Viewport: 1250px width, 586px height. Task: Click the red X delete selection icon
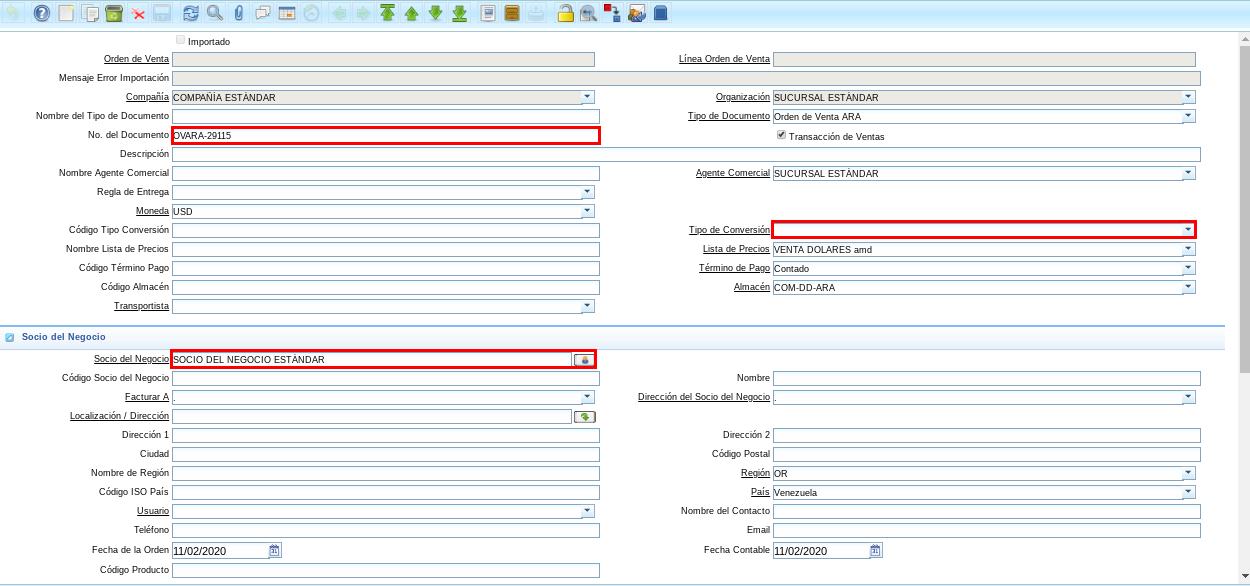[x=138, y=13]
